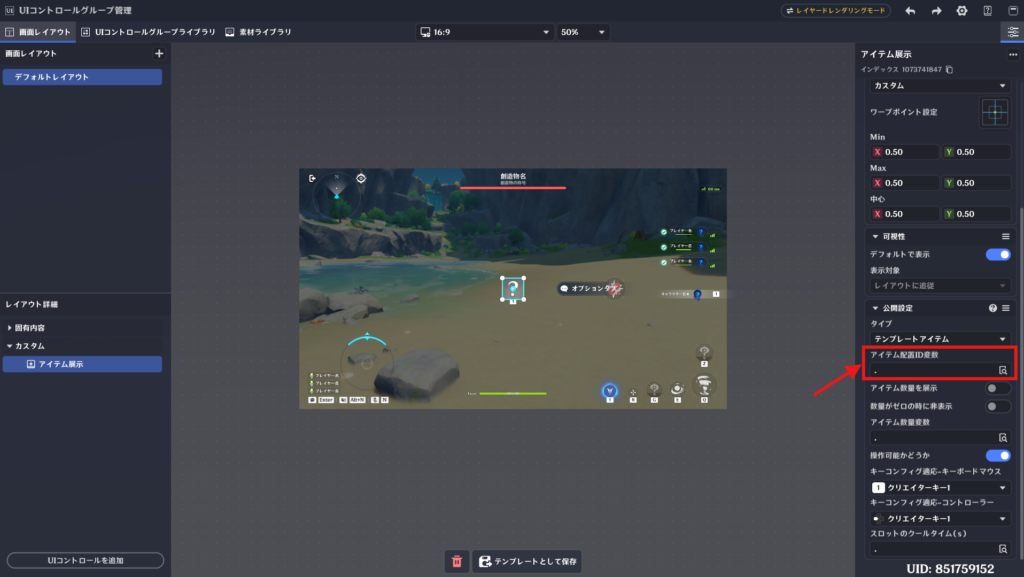Open the 16:9 aspect ratio dropdown
Viewport: 1024px width, 577px height.
click(x=485, y=32)
